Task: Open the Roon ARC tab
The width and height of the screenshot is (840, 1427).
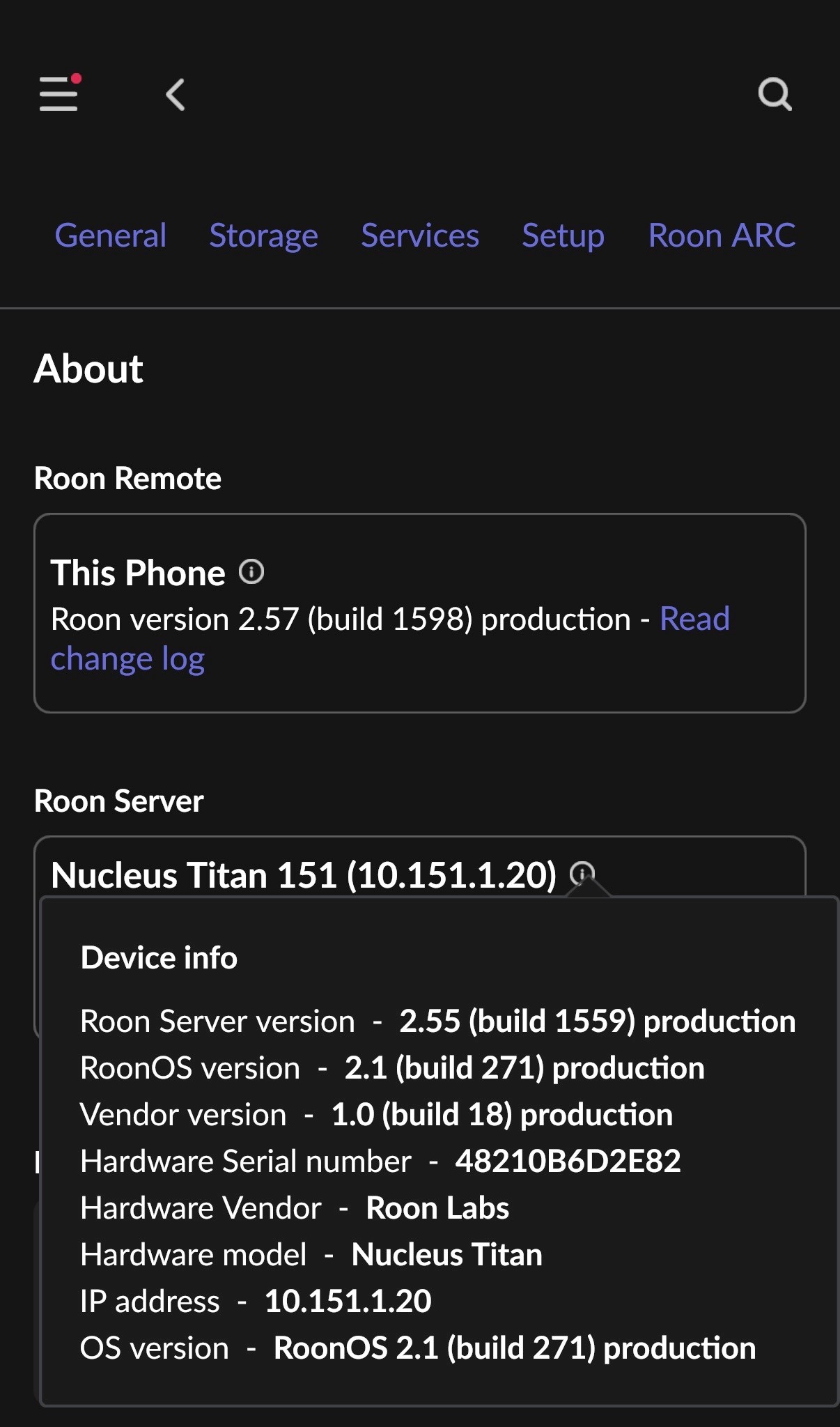Action: pos(722,236)
